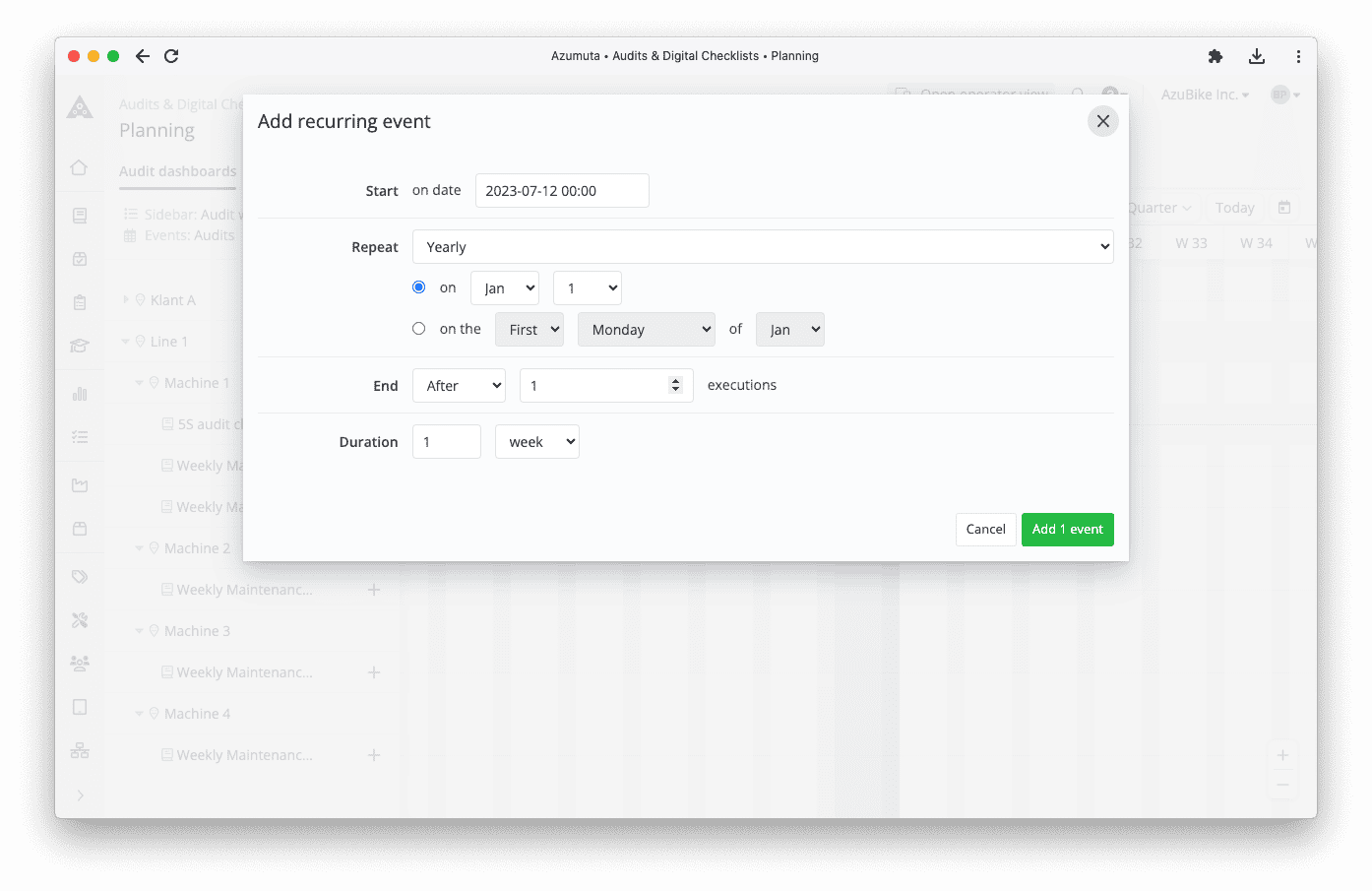Screen dimensions: 1372x891
Task: View the Analytics bar chart icon
Action: coord(80,393)
